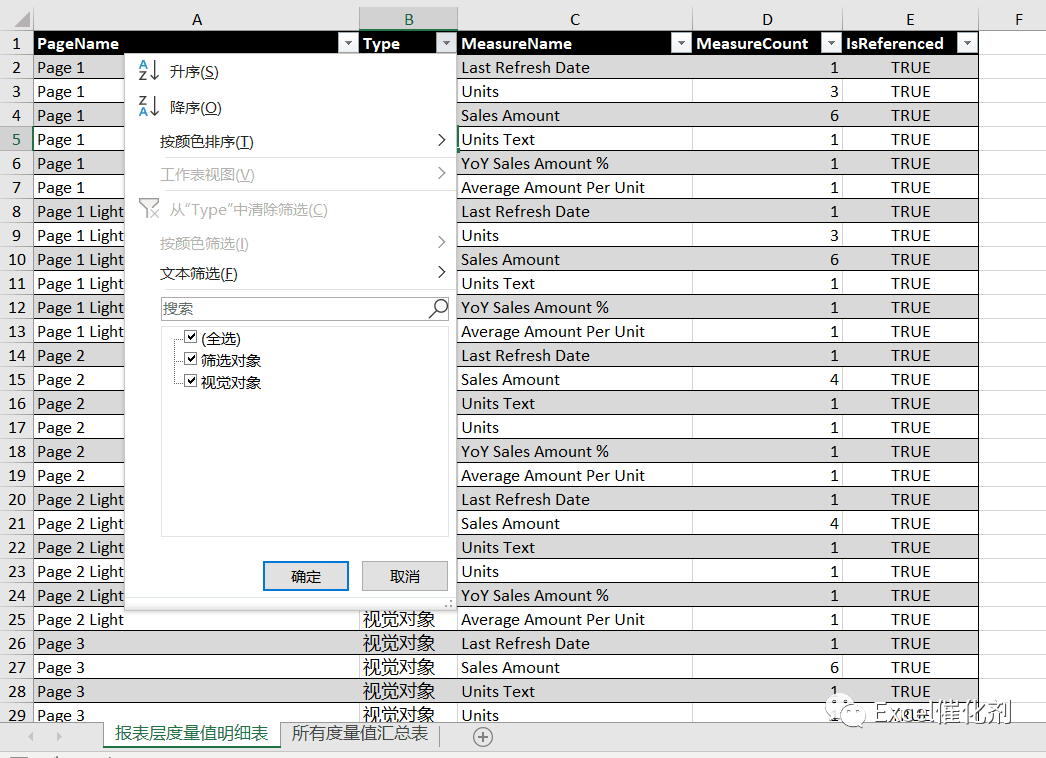
Task: Click the sort descending Z-A icon
Action: pos(148,106)
